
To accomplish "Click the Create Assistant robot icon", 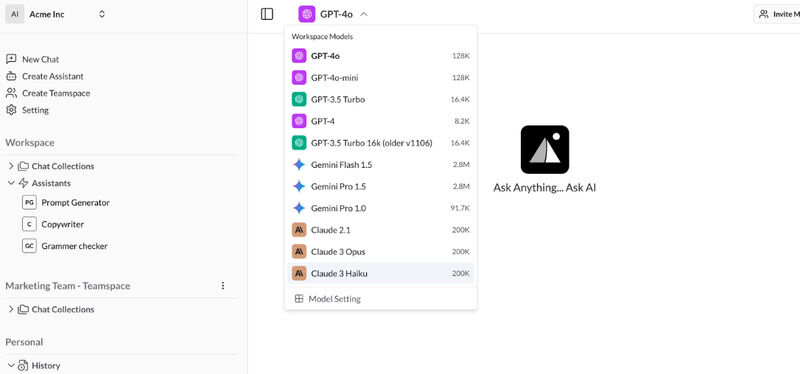I will [x=11, y=76].
